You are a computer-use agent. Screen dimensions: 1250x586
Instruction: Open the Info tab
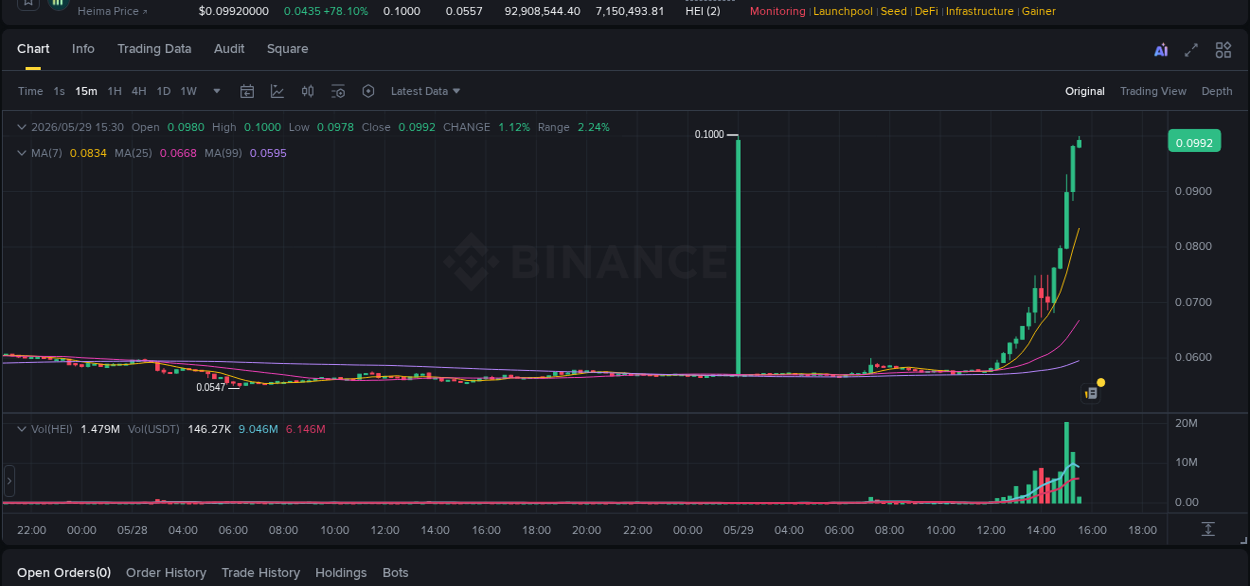point(83,49)
